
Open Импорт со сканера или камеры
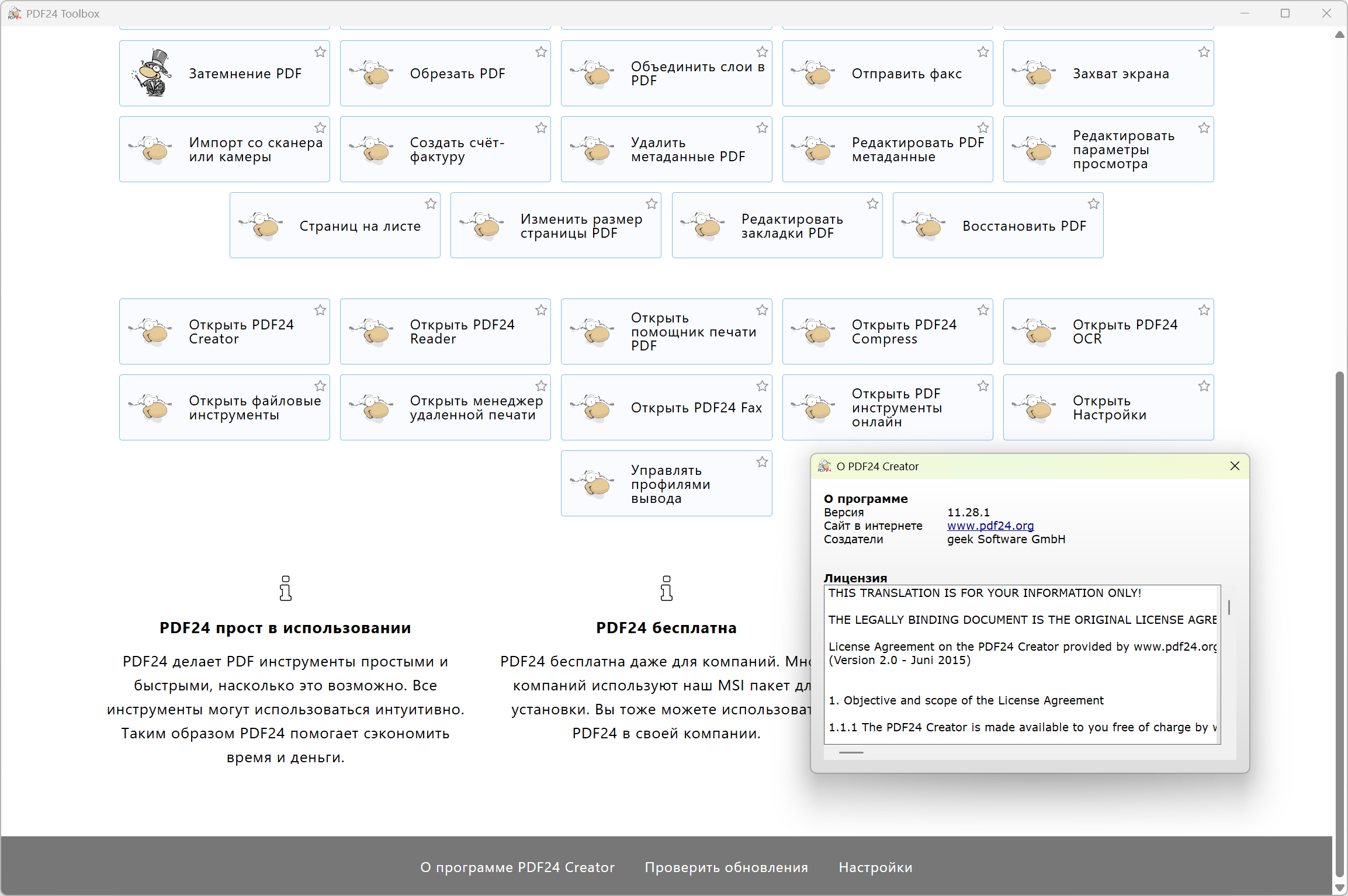(x=224, y=150)
